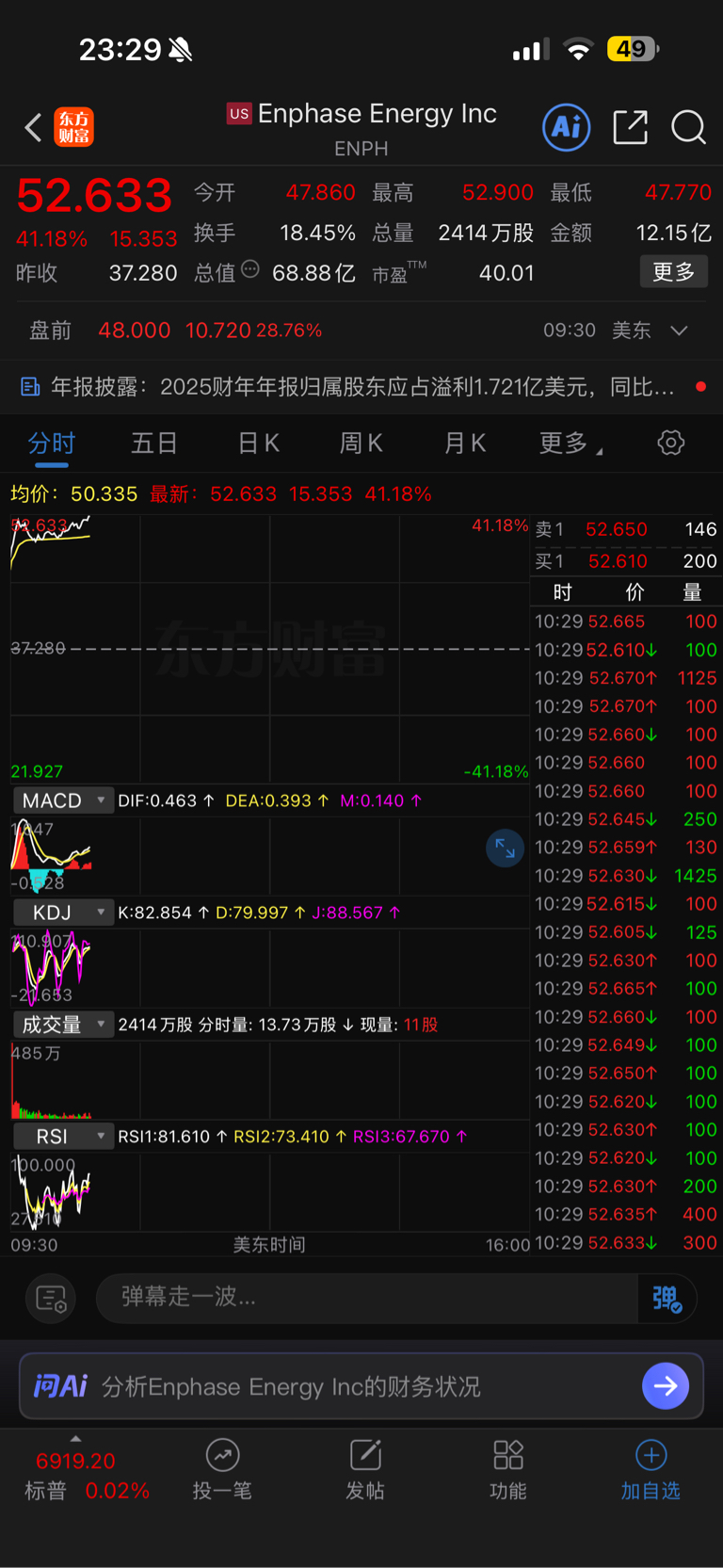Image resolution: width=723 pixels, height=1568 pixels.
Task: Open the 年报披露 news headline
Action: 361,387
